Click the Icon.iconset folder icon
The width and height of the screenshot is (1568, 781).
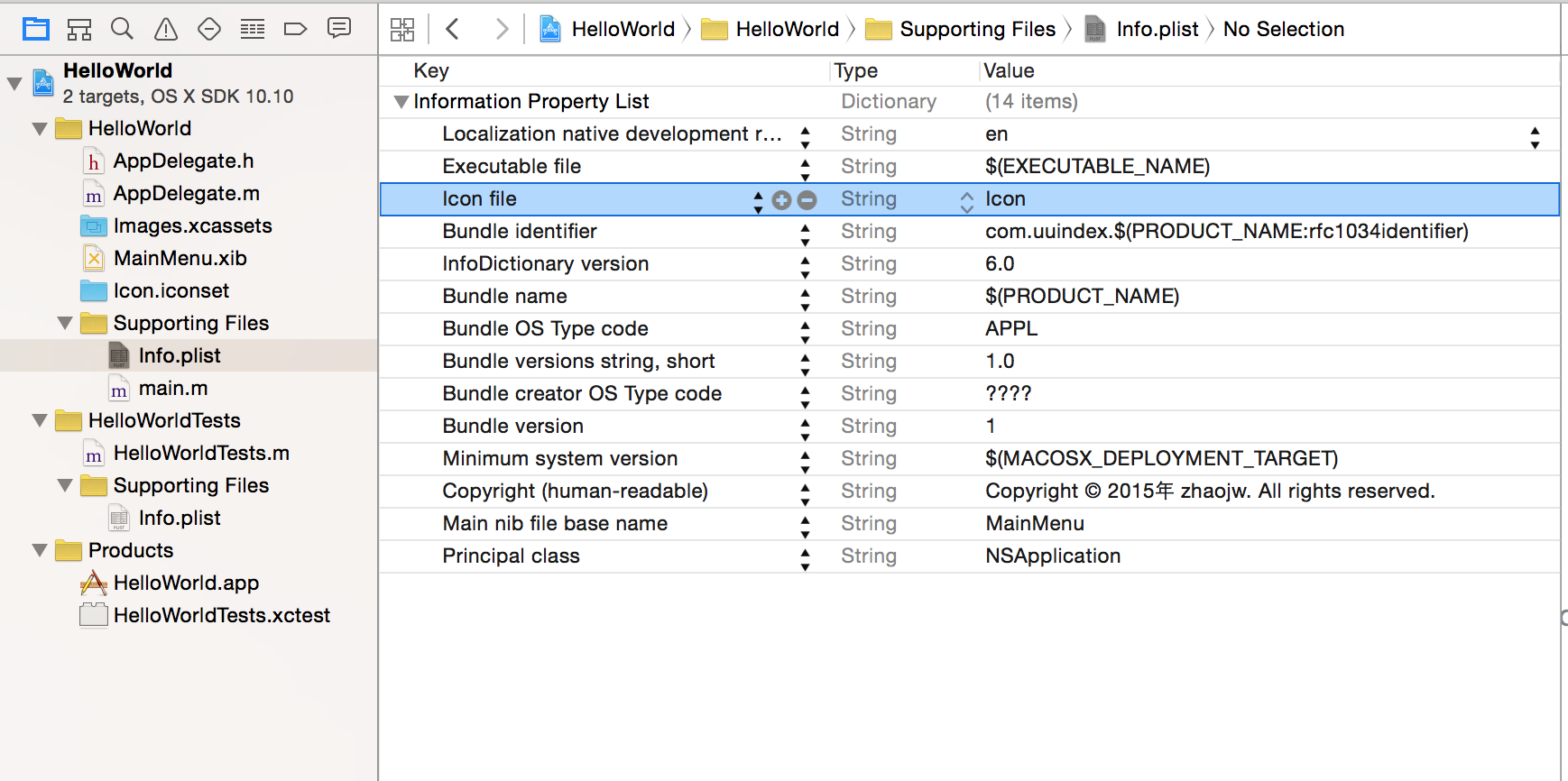click(94, 291)
